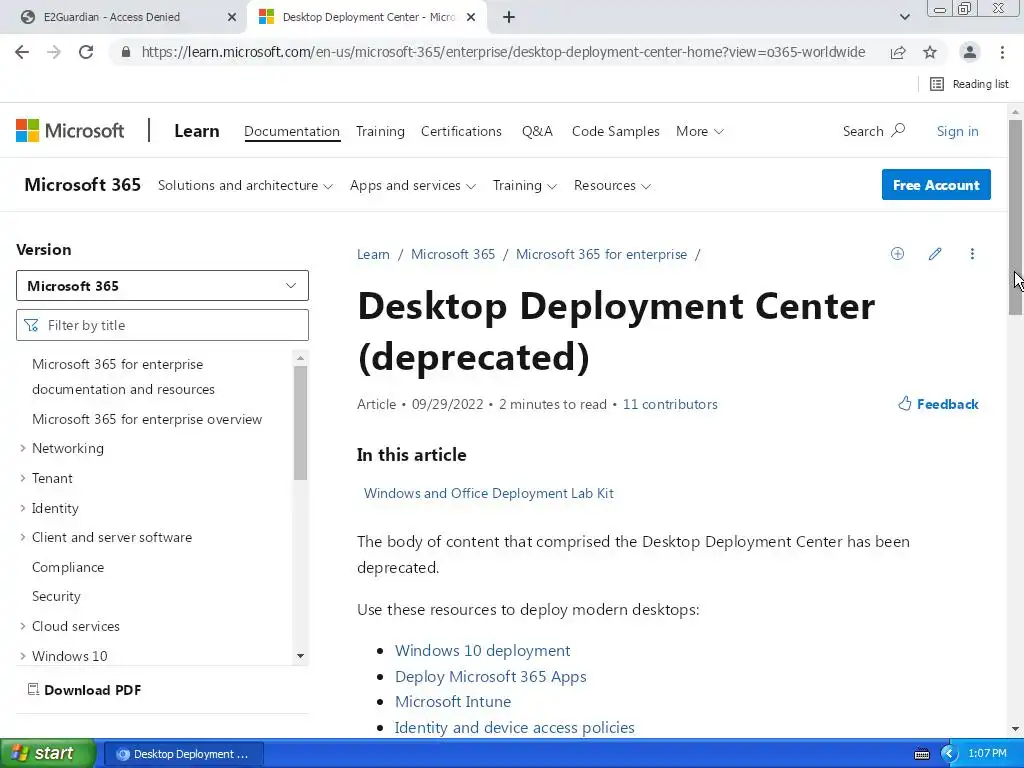Expand the Microsoft 365 Training dropdown
The image size is (1024, 768).
(524, 185)
